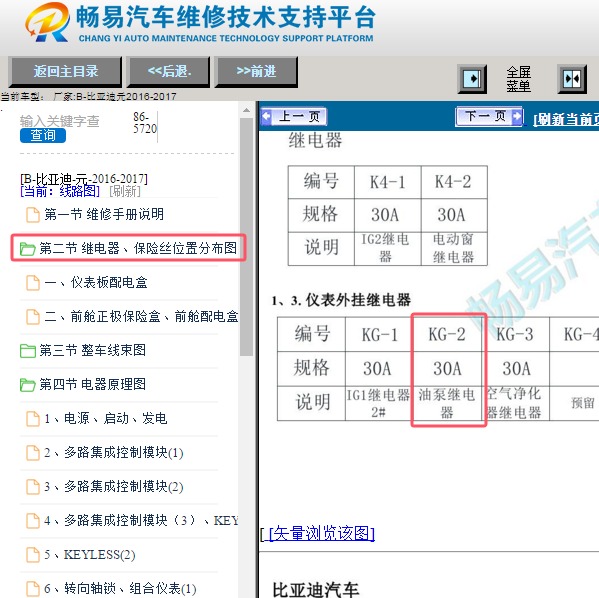Click page icon beside 第一节 维修手册说明
The image size is (599, 598).
coord(32,215)
